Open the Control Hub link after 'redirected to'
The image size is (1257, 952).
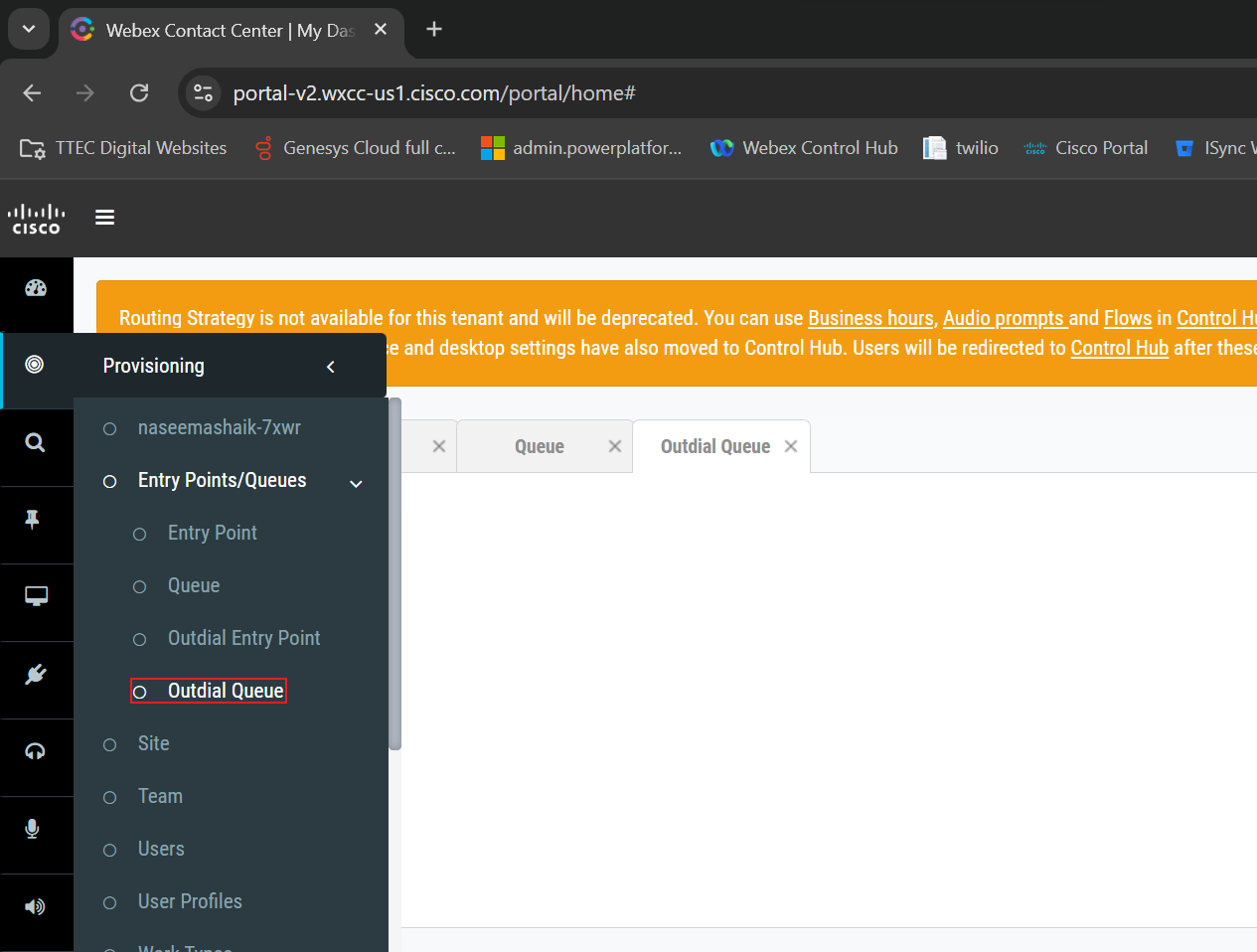tap(1119, 348)
